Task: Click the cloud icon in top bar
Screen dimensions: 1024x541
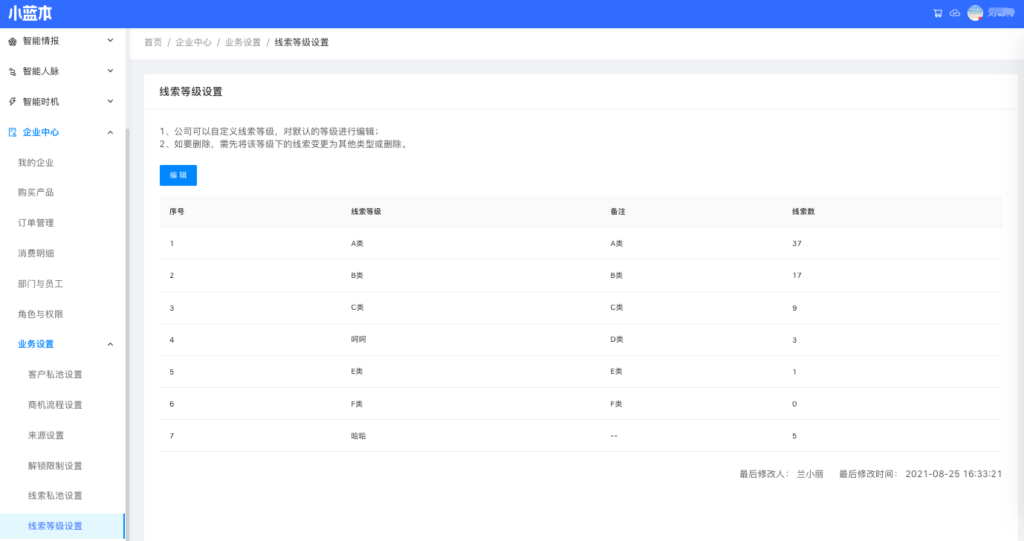Action: pyautogui.click(x=954, y=13)
